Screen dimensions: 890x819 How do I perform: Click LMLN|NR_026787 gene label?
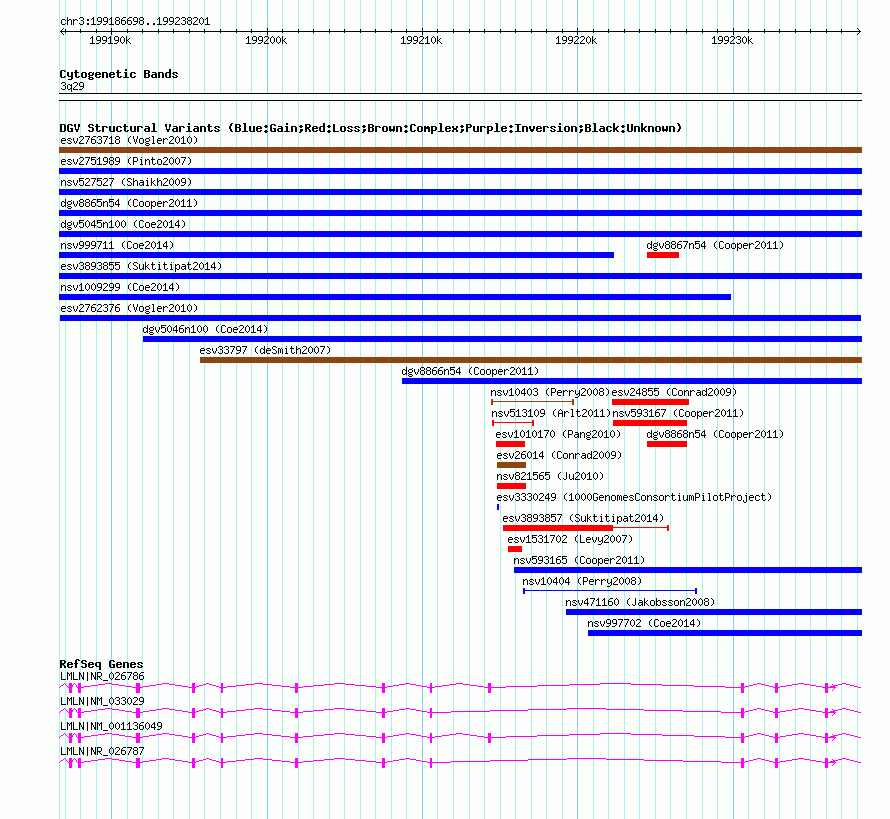pyautogui.click(x=102, y=751)
